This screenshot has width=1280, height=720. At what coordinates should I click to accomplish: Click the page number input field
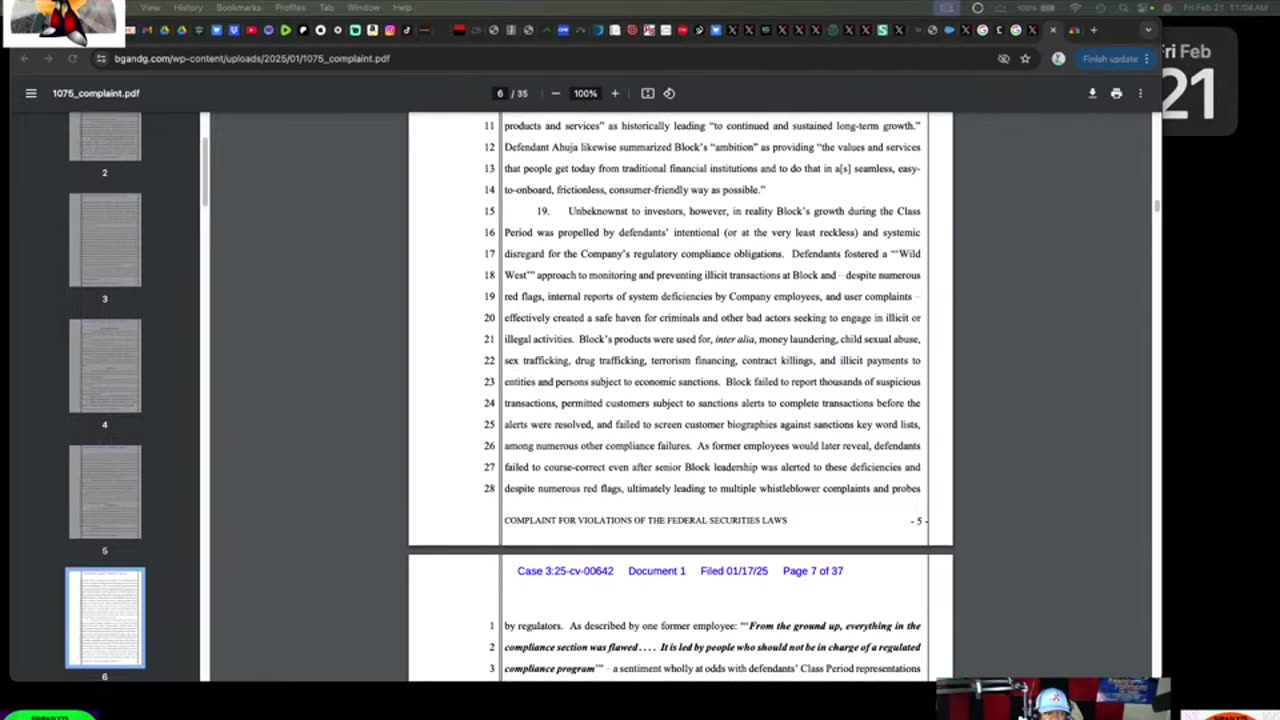[x=500, y=93]
